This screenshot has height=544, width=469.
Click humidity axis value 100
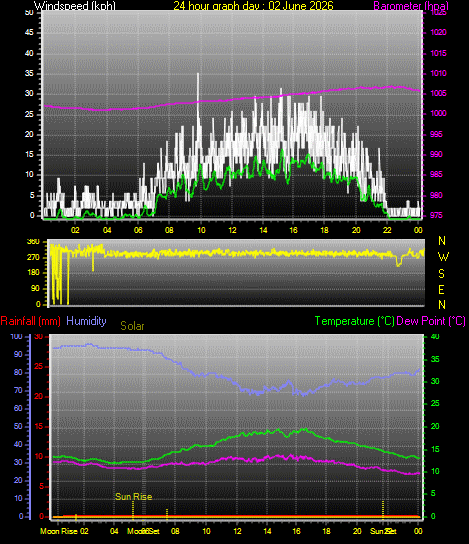point(16,337)
